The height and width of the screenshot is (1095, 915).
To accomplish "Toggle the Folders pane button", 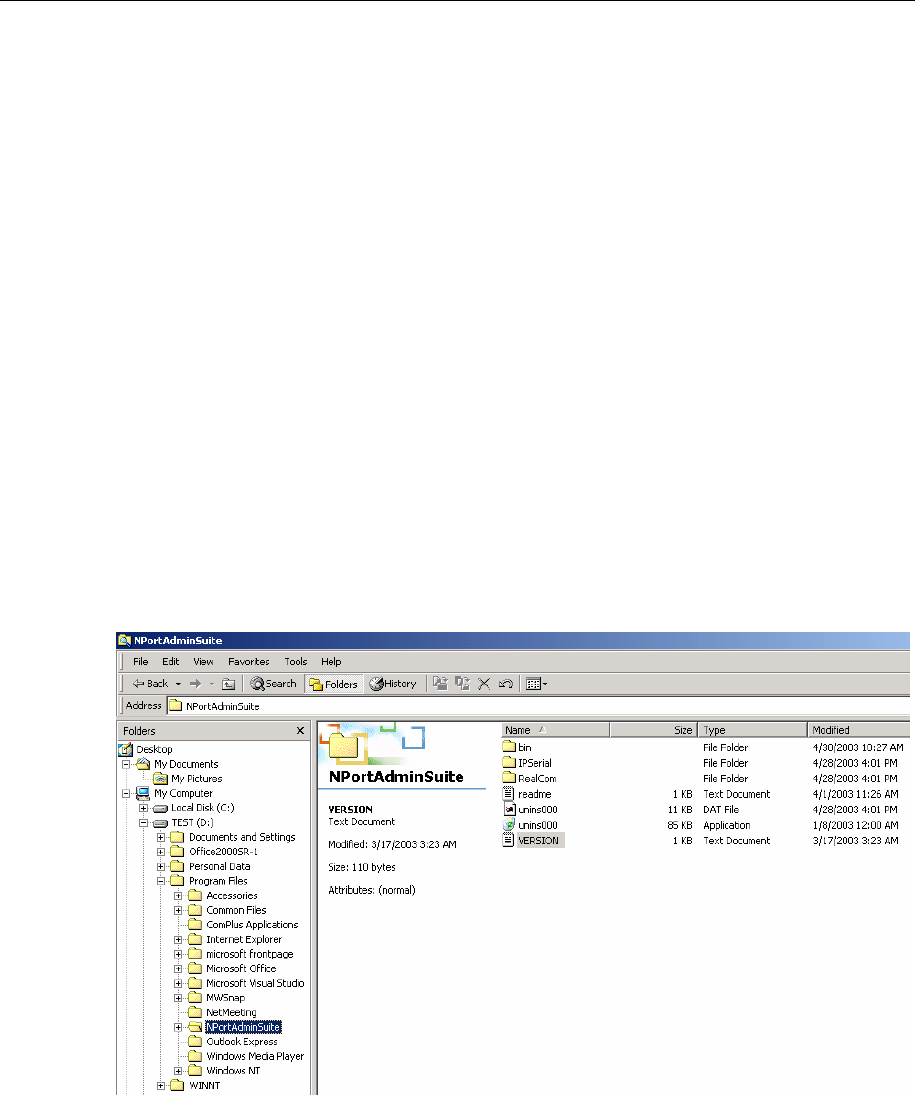I will (x=334, y=684).
